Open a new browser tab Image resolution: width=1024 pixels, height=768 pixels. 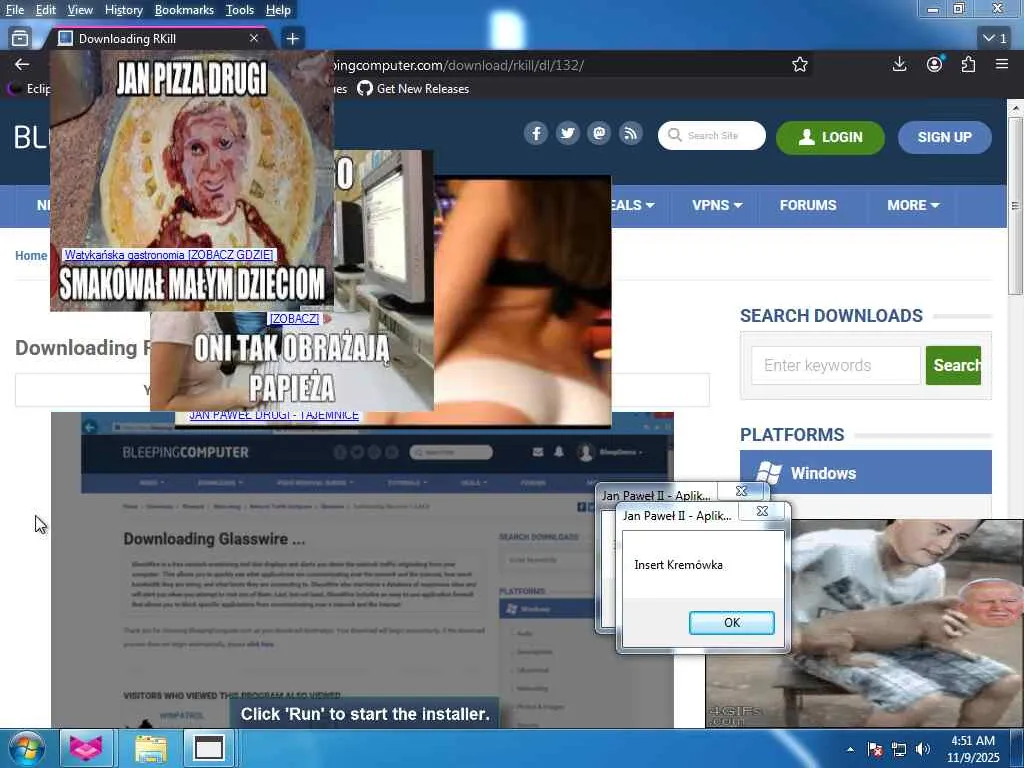tap(293, 39)
